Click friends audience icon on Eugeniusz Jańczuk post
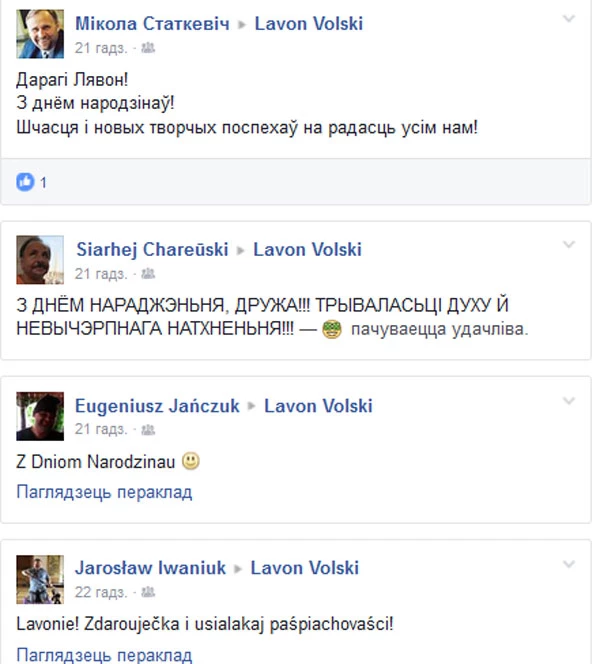600x664 pixels. tap(148, 430)
